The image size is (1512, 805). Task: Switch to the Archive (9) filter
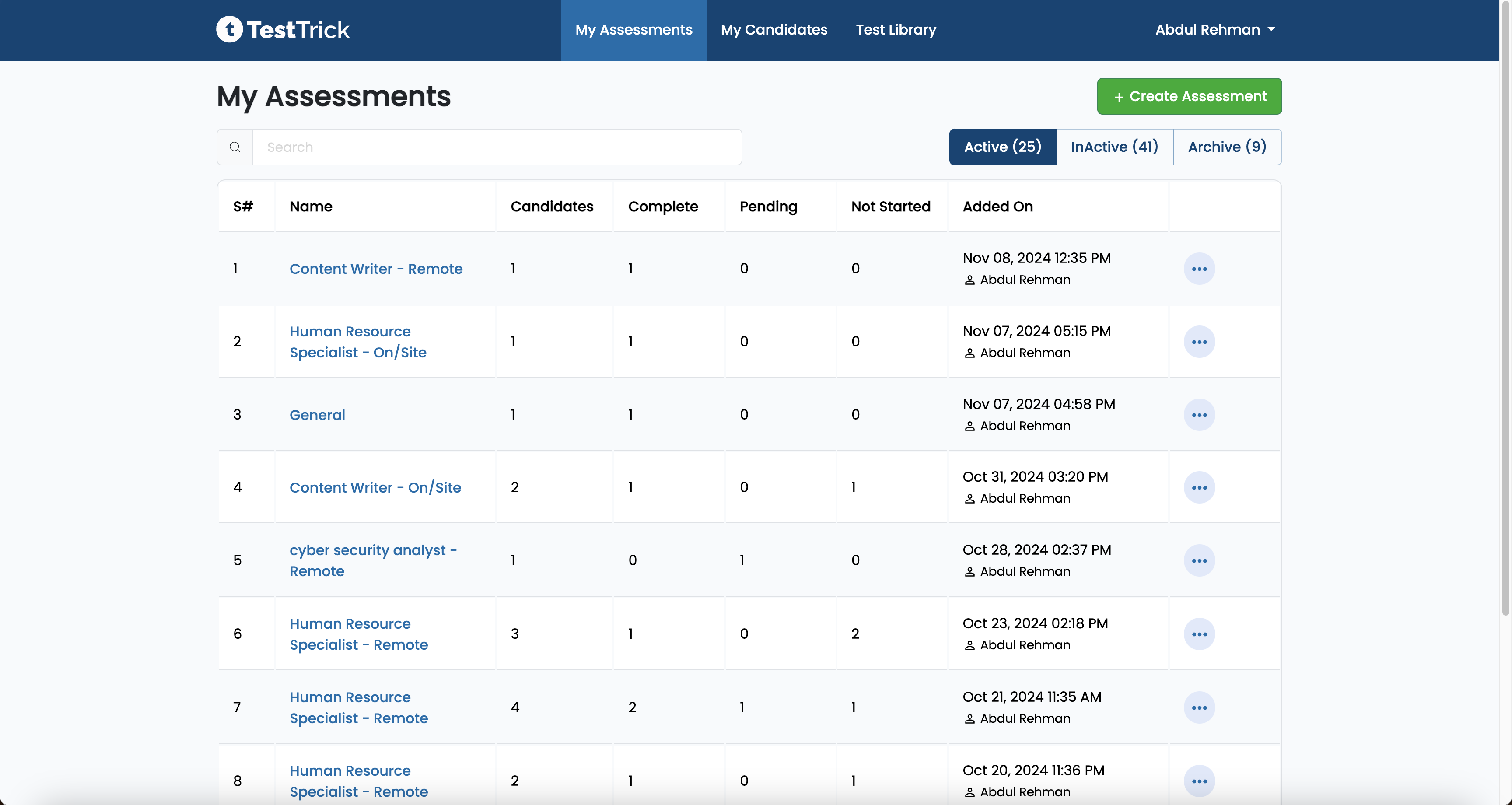[1227, 147]
